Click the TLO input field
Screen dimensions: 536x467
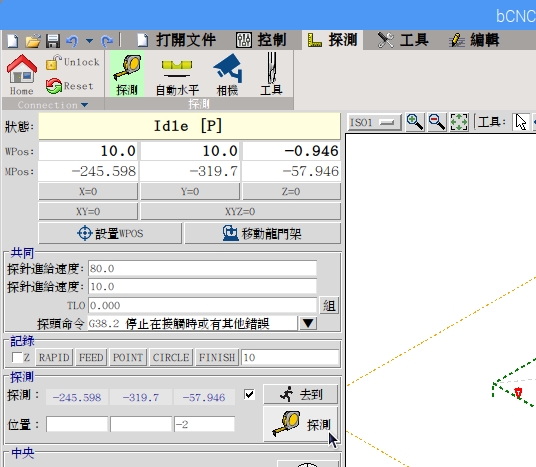tap(202, 305)
